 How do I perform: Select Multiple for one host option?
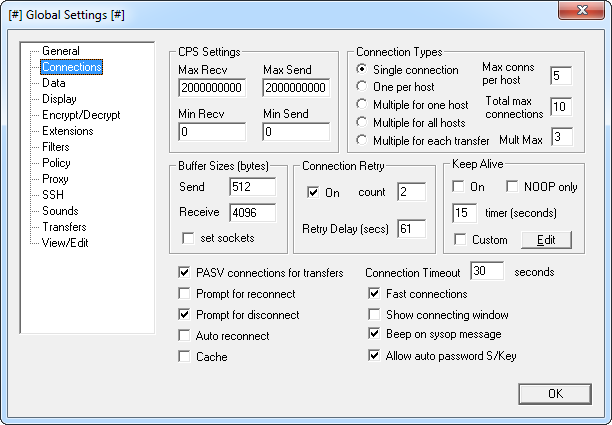point(362,104)
